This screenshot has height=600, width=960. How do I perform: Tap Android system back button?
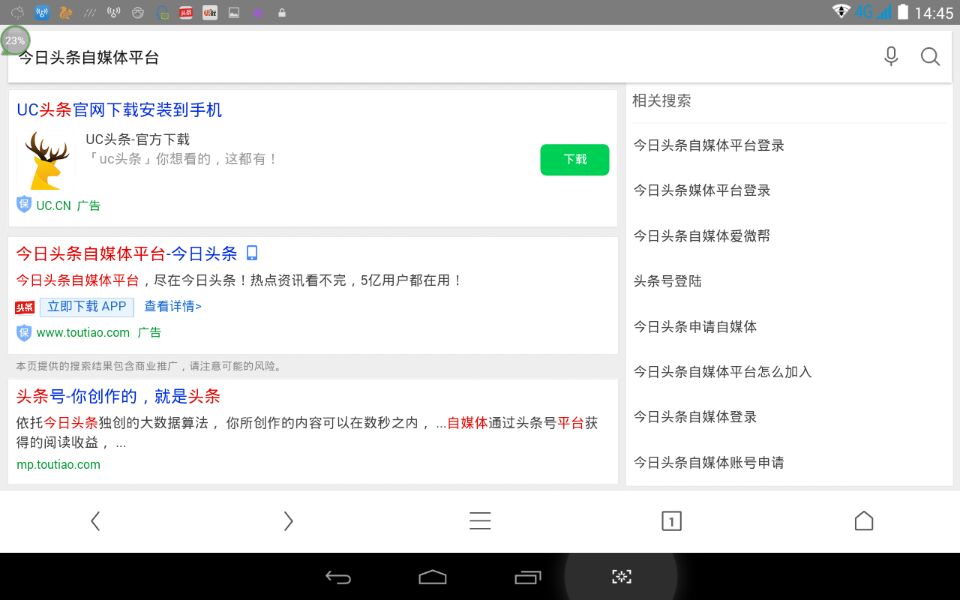coord(337,577)
